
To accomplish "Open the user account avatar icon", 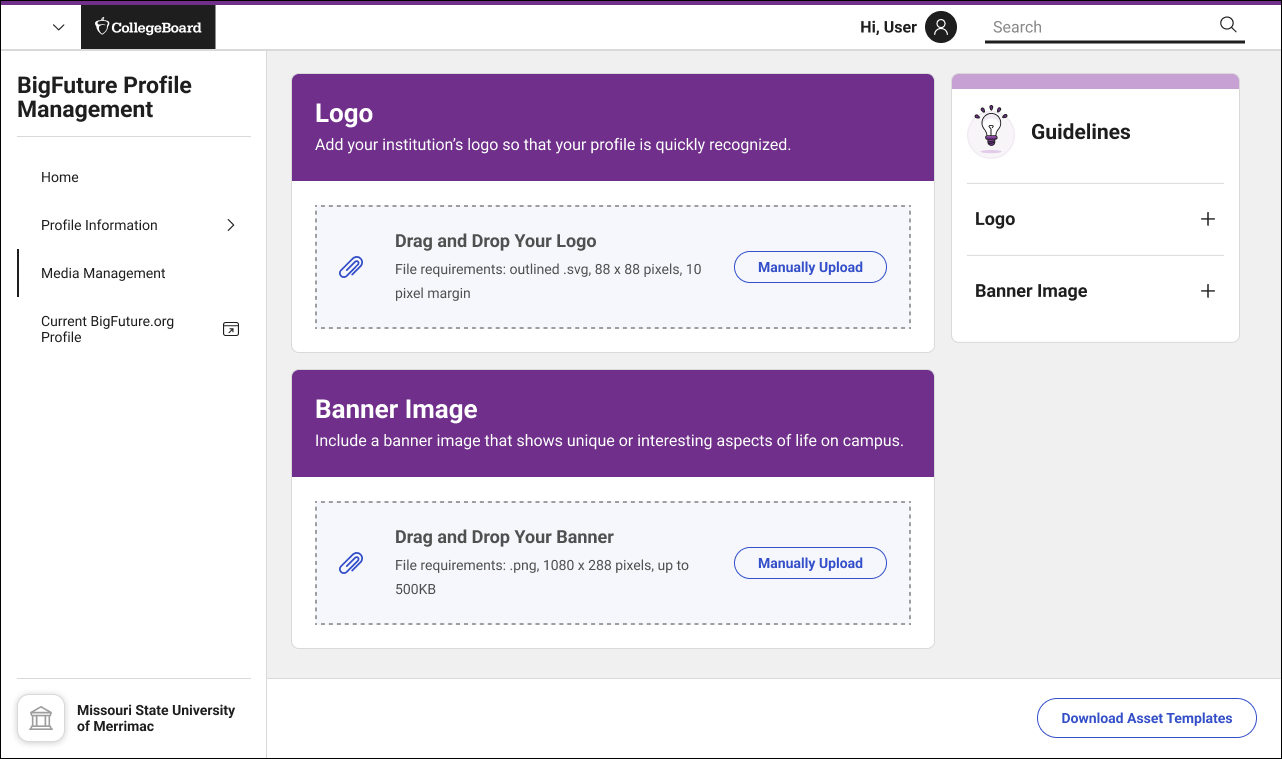I will click(940, 27).
